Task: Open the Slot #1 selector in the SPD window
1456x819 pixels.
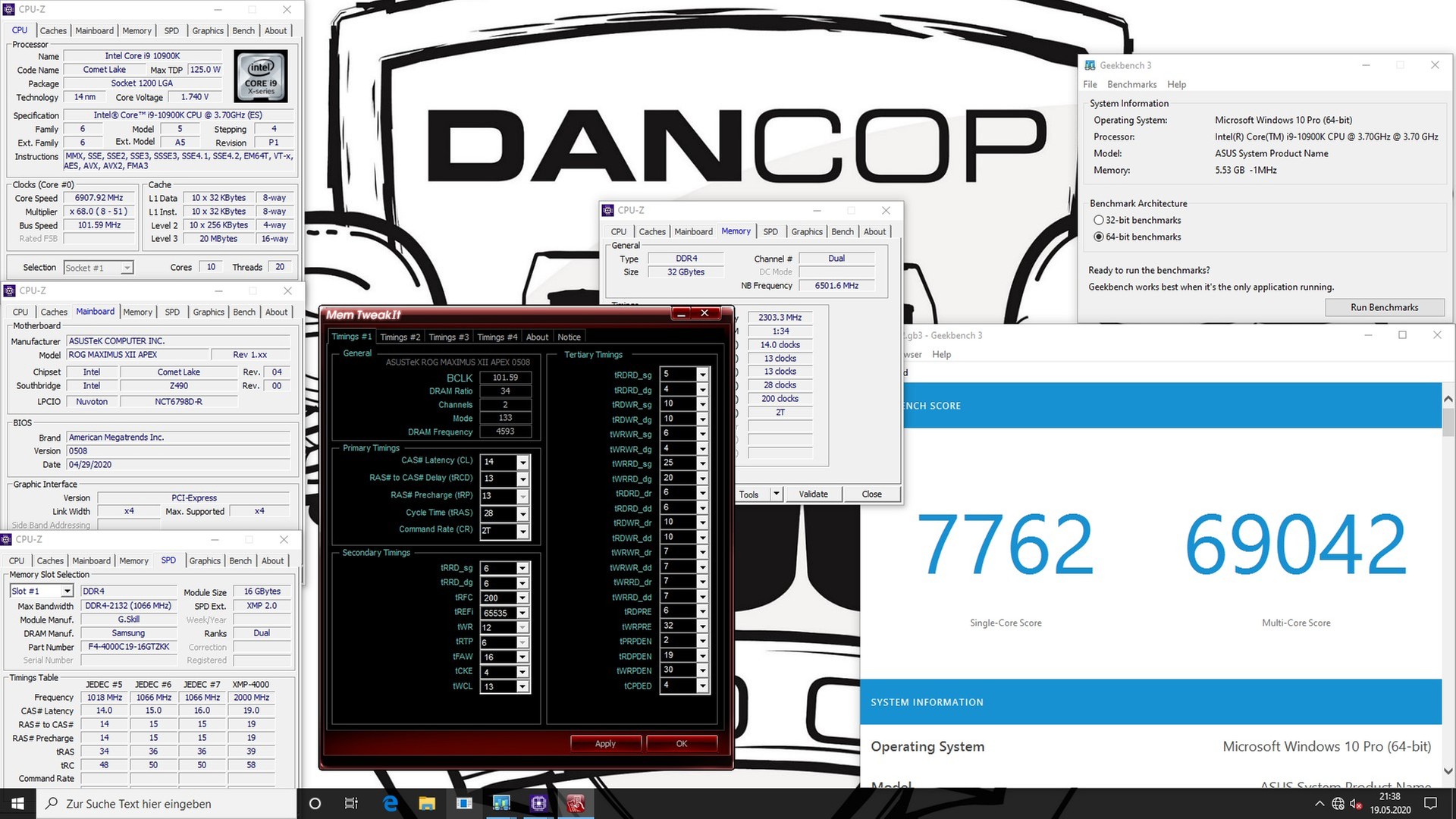Action: 67,591
